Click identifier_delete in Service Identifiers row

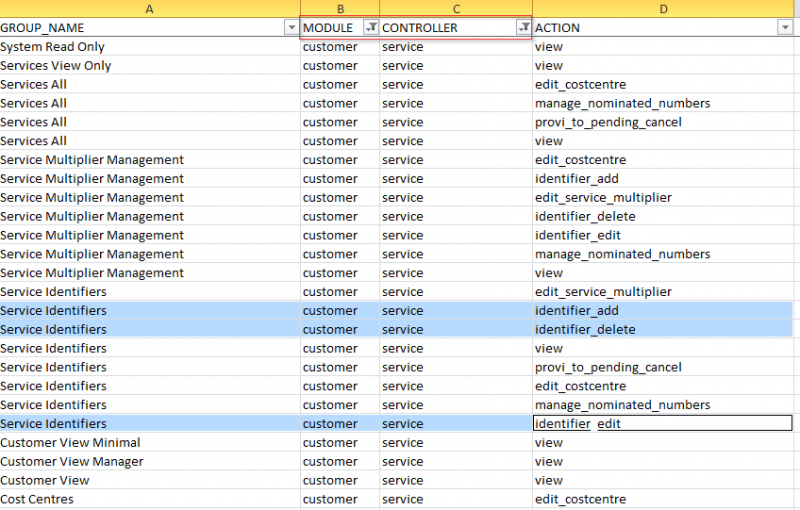click(663, 329)
